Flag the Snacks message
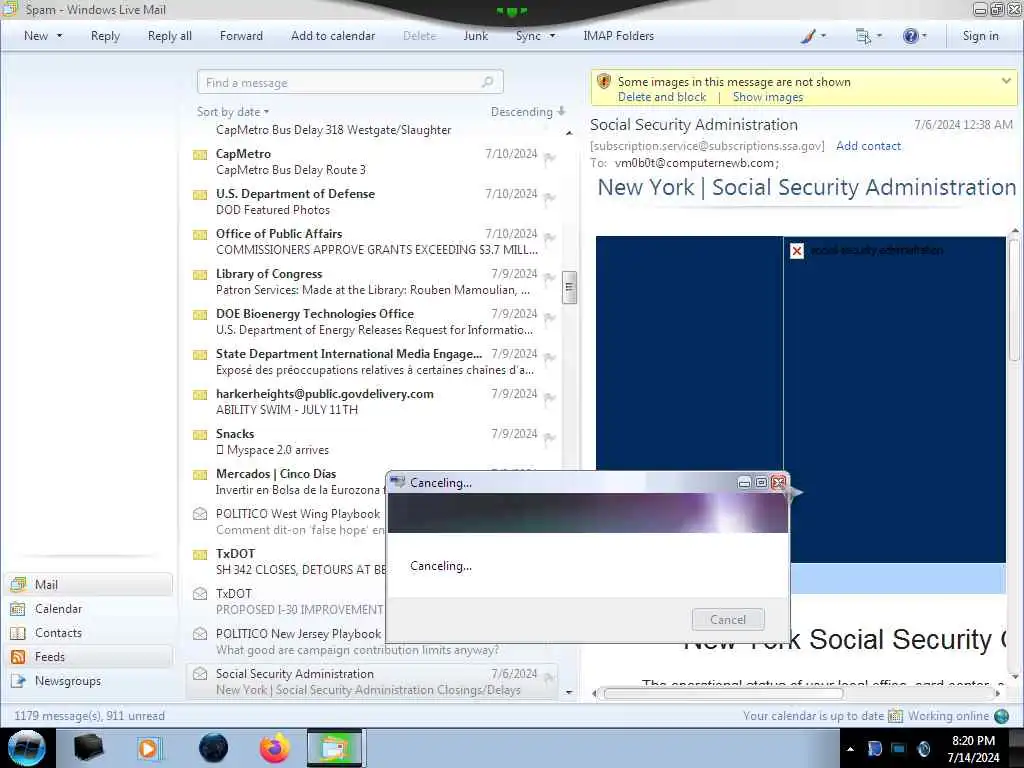This screenshot has width=1024, height=768. [x=550, y=438]
